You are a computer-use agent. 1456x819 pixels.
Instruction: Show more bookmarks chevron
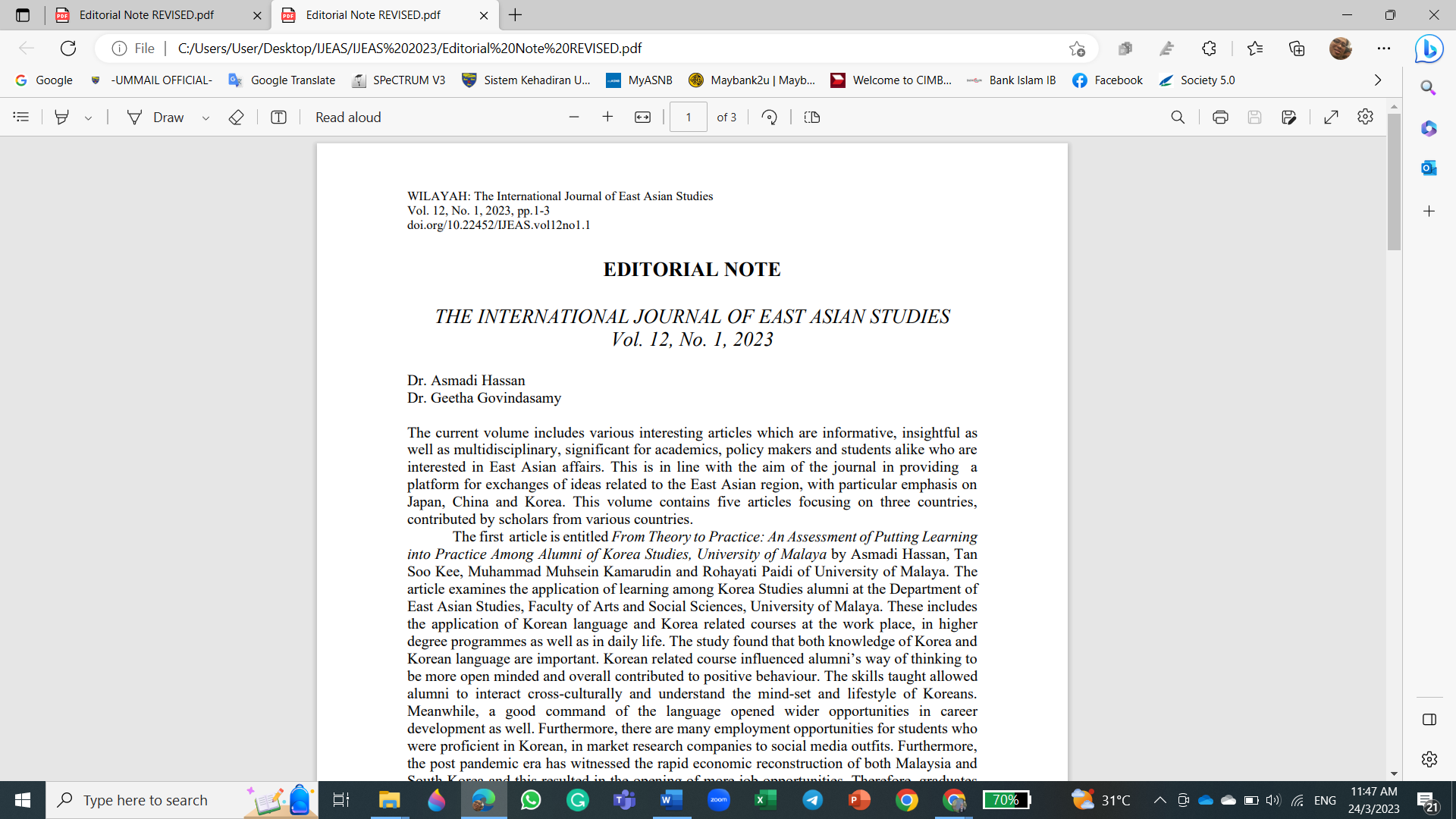1378,80
